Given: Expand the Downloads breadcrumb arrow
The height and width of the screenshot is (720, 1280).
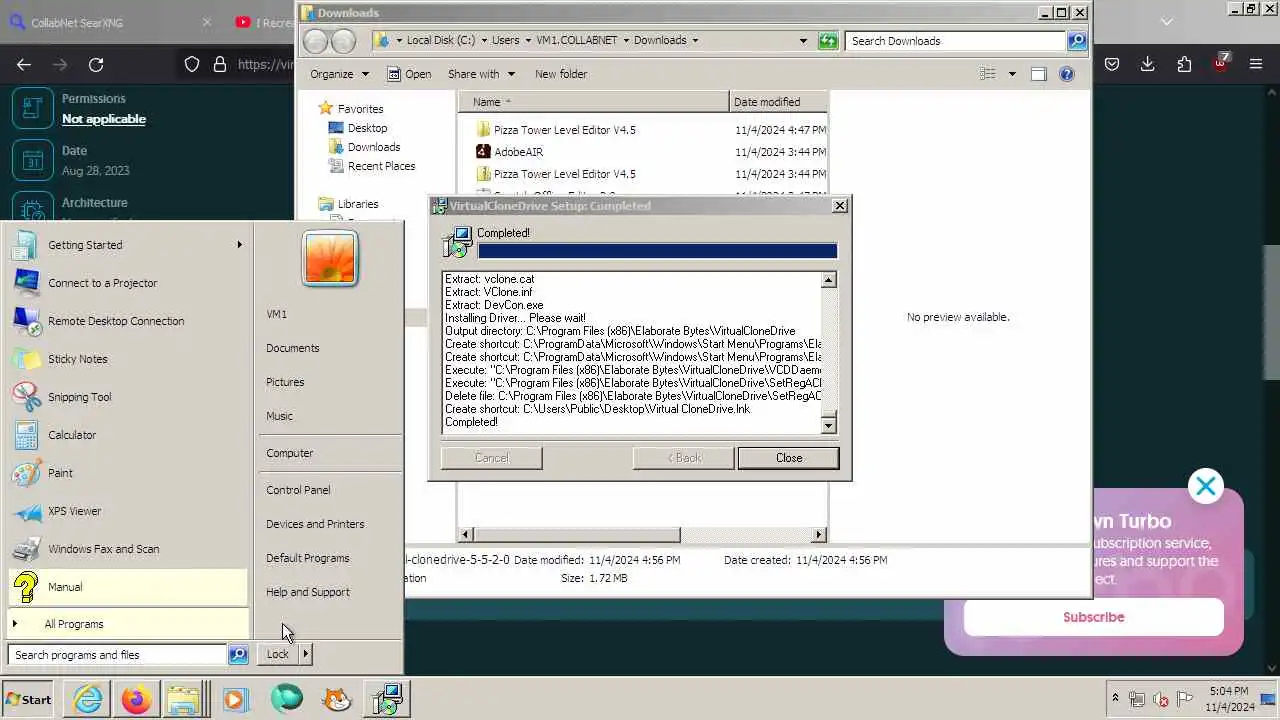Looking at the screenshot, I should tap(695, 41).
